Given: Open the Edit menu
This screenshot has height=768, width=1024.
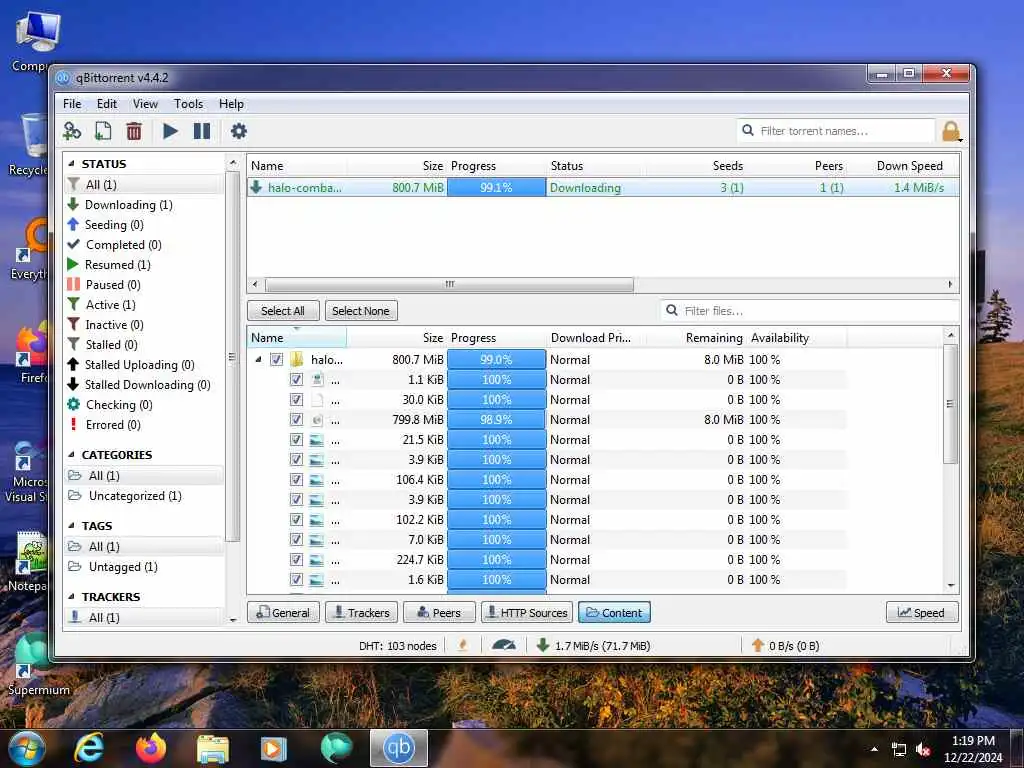Looking at the screenshot, I should pyautogui.click(x=107, y=104).
